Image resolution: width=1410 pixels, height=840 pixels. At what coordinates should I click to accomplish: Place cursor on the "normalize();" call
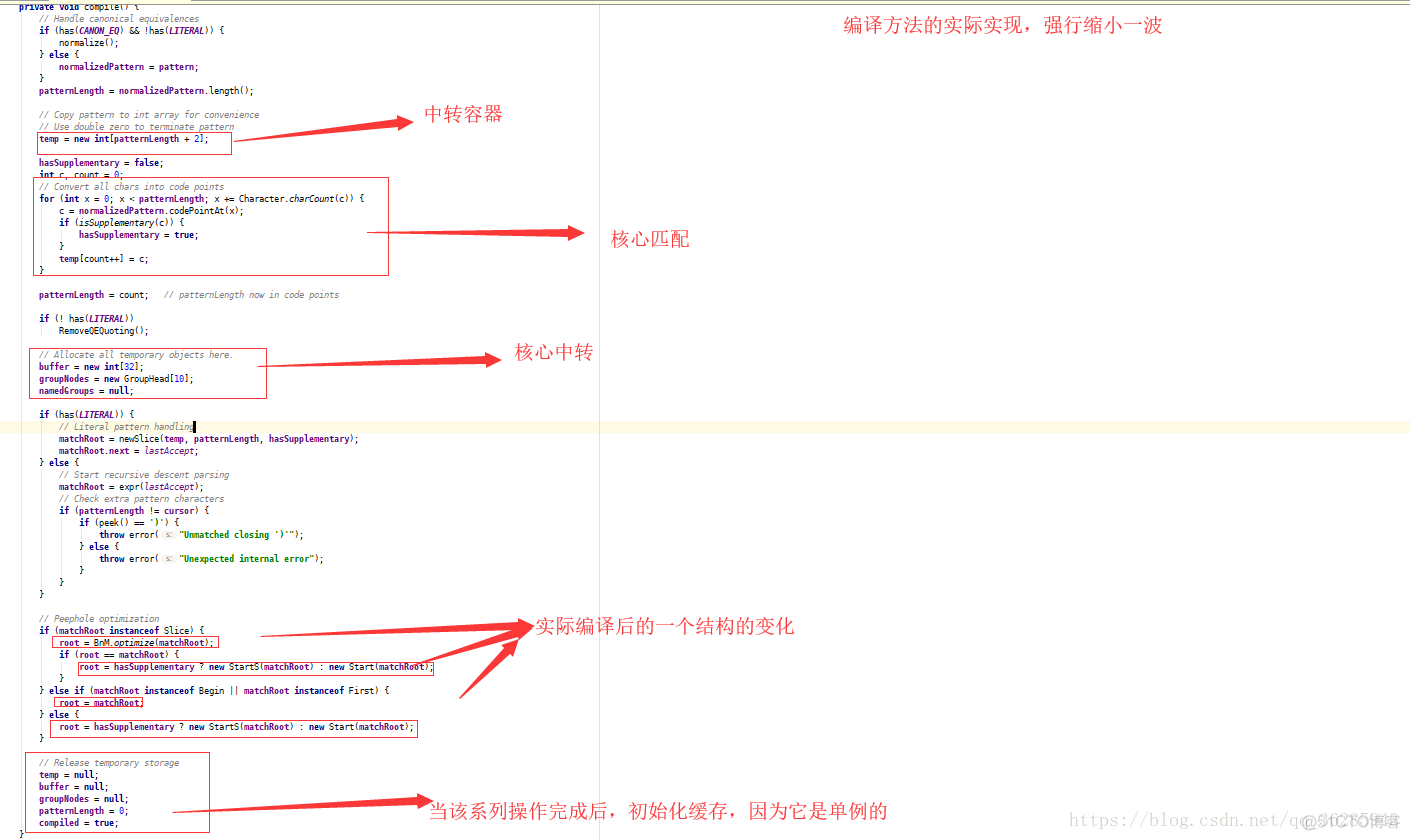pyautogui.click(x=89, y=43)
